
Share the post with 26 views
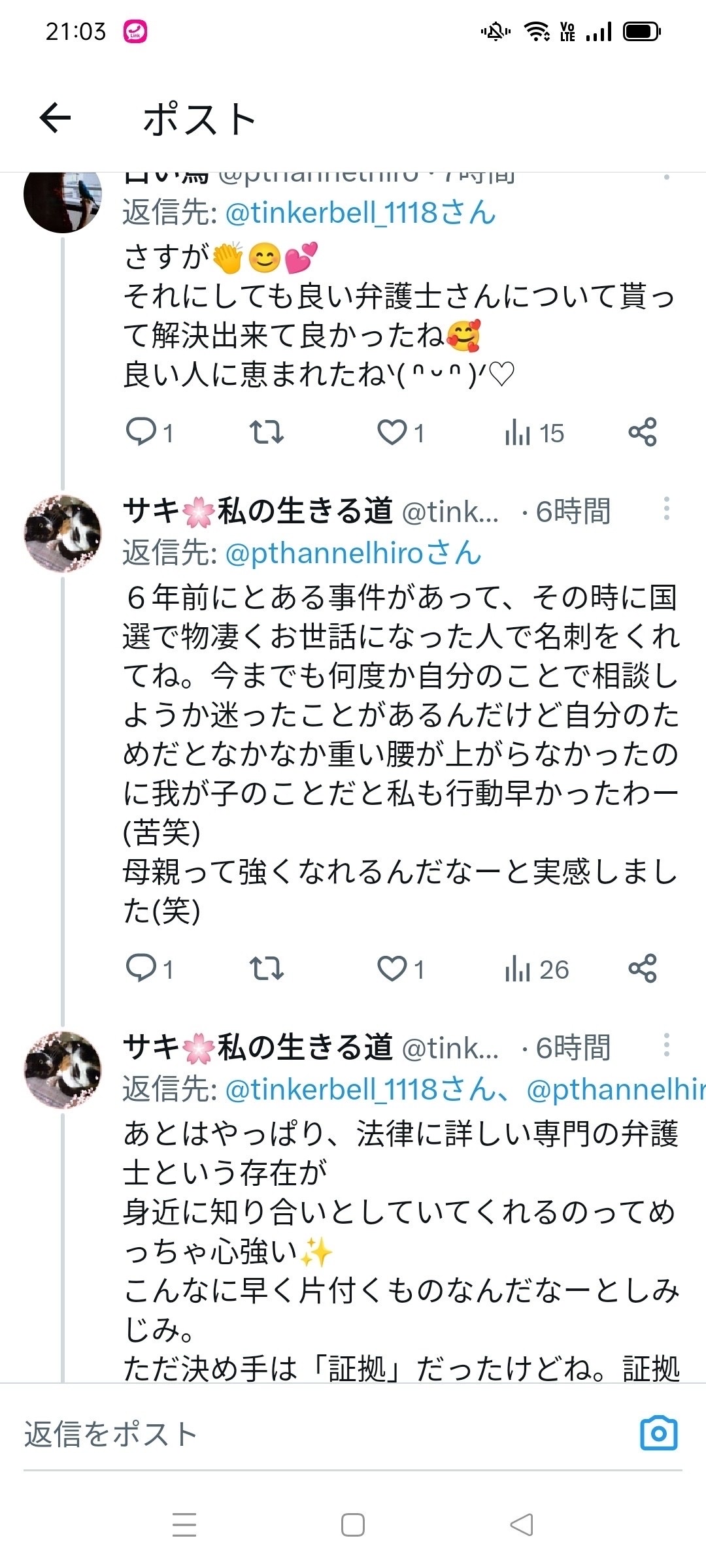click(x=642, y=968)
